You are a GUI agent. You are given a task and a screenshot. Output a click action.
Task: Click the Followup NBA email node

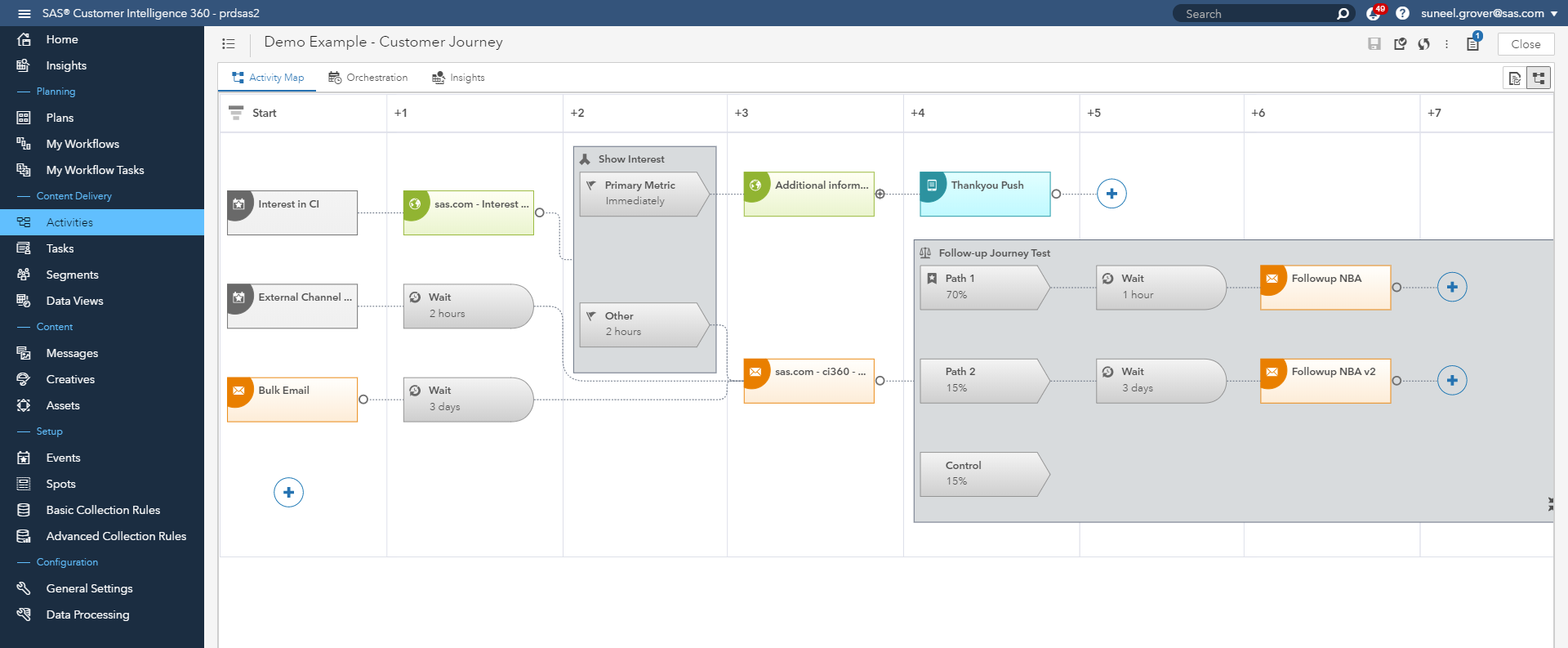[x=1325, y=288]
